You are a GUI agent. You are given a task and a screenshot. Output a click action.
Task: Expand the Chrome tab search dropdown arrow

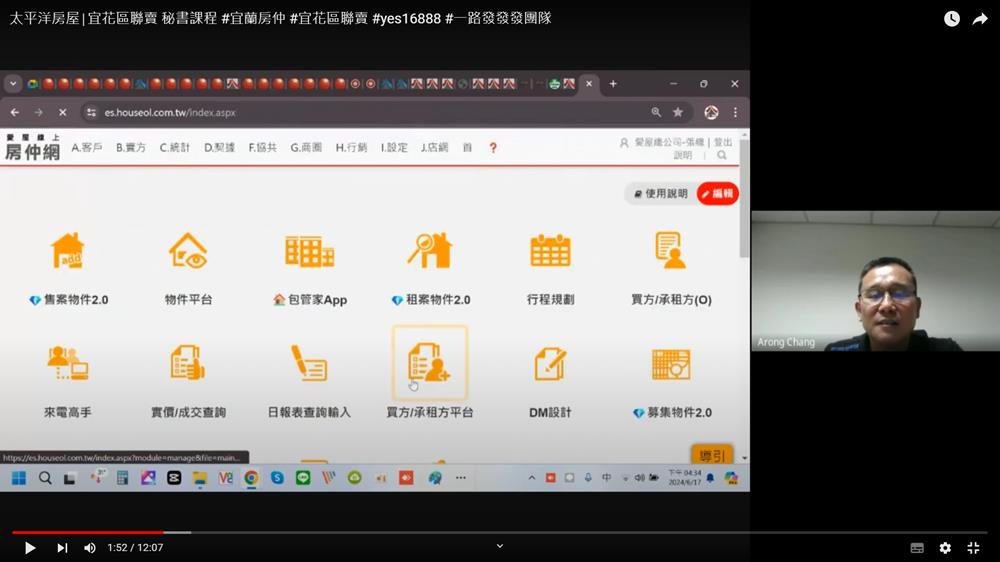click(x=13, y=84)
